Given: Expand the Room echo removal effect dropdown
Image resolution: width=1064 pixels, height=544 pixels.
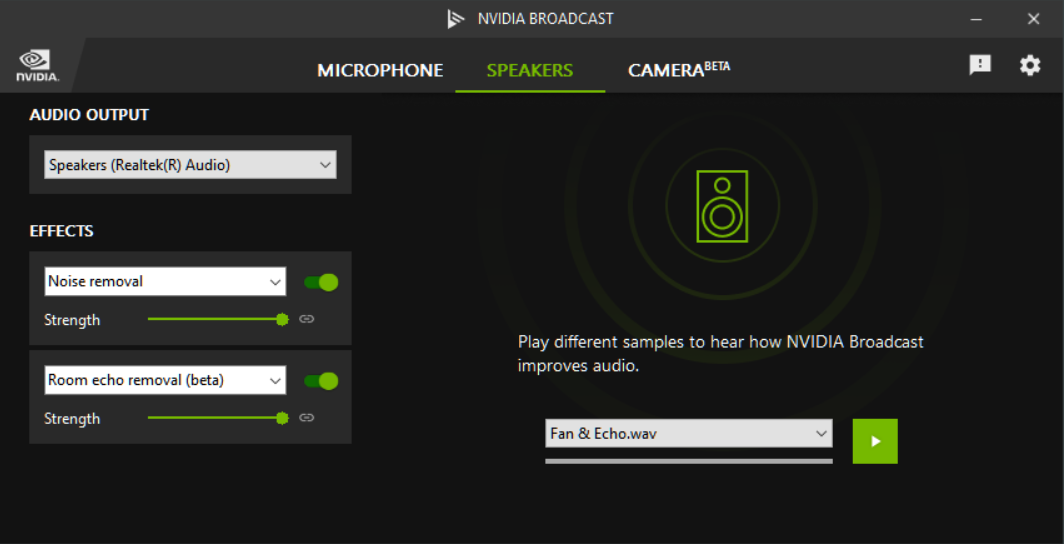Looking at the screenshot, I should [165, 381].
